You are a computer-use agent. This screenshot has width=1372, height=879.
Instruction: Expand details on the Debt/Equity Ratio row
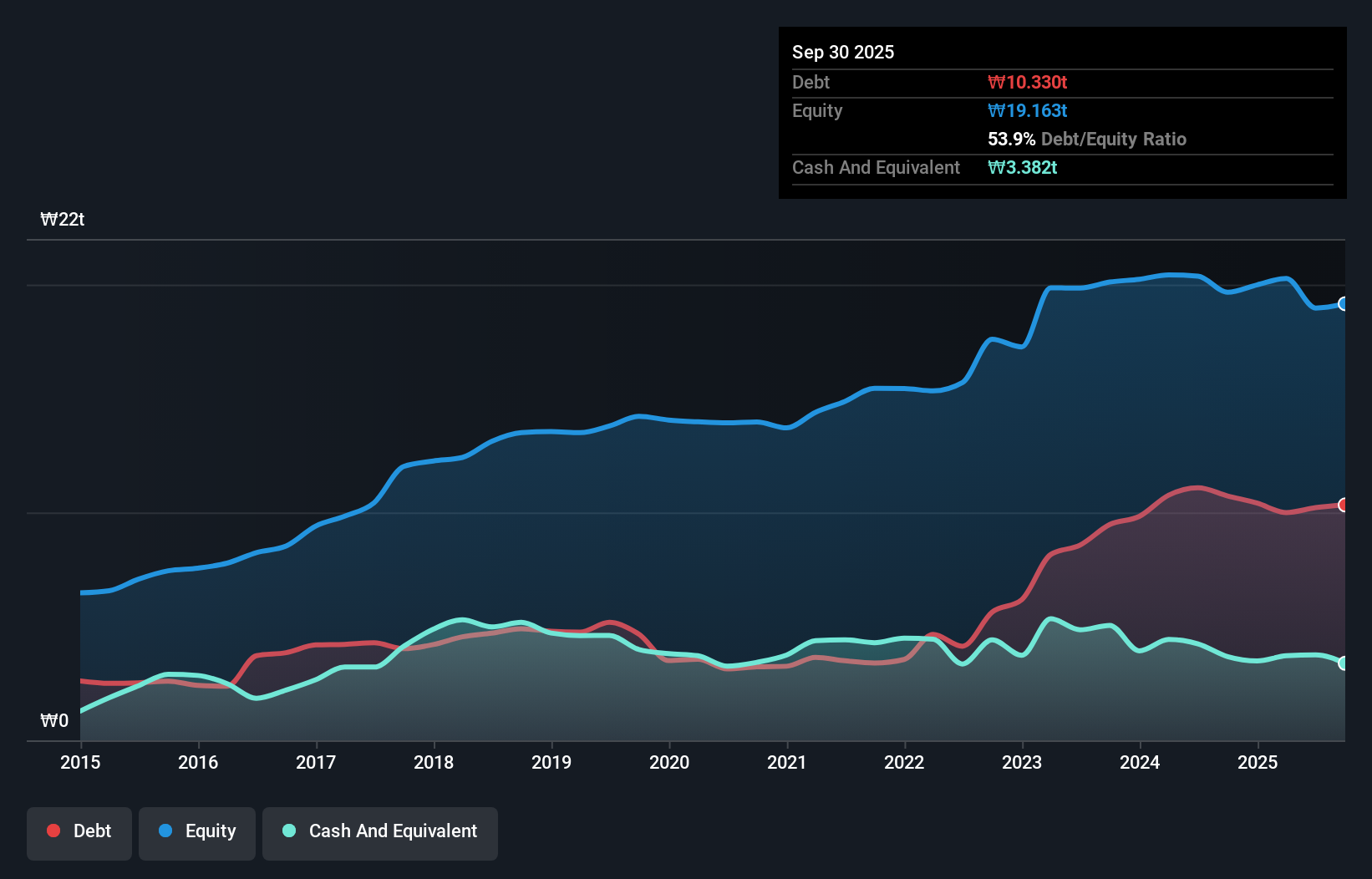pos(1086,139)
